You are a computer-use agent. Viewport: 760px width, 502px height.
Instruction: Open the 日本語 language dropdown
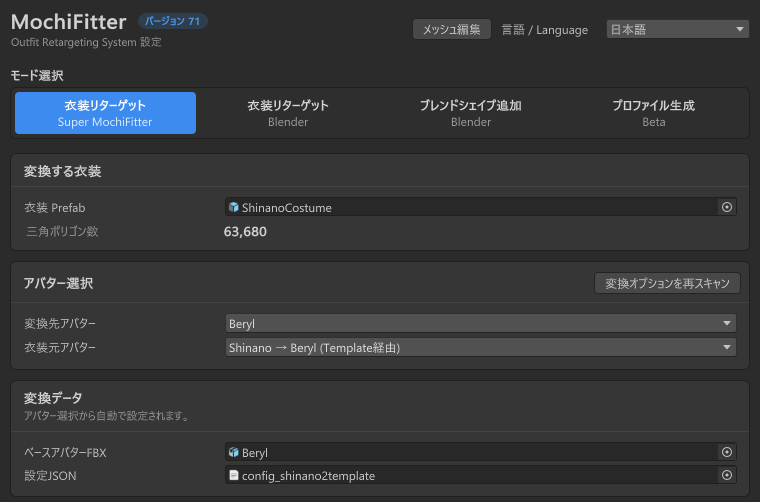pos(678,30)
